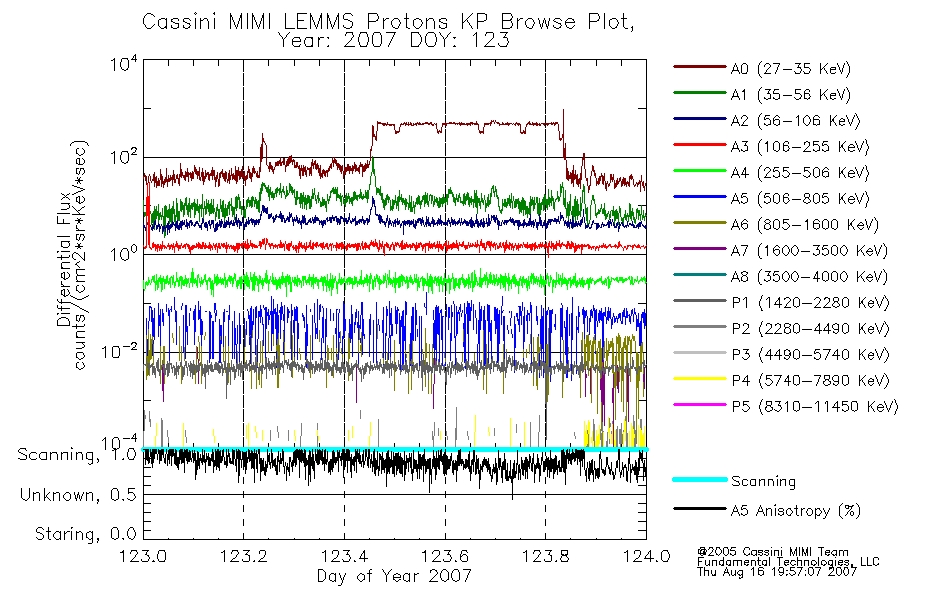Click the P1 (1420-2280 KeV) legend label

pos(810,302)
